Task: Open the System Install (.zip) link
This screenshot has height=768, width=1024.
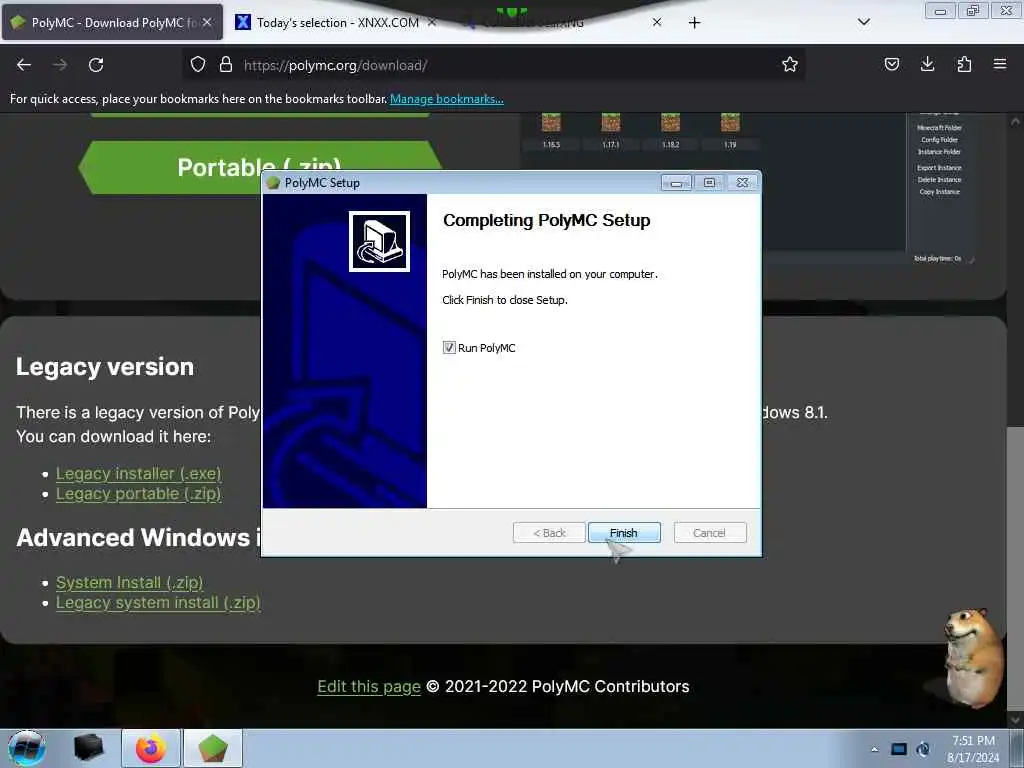Action: (129, 582)
